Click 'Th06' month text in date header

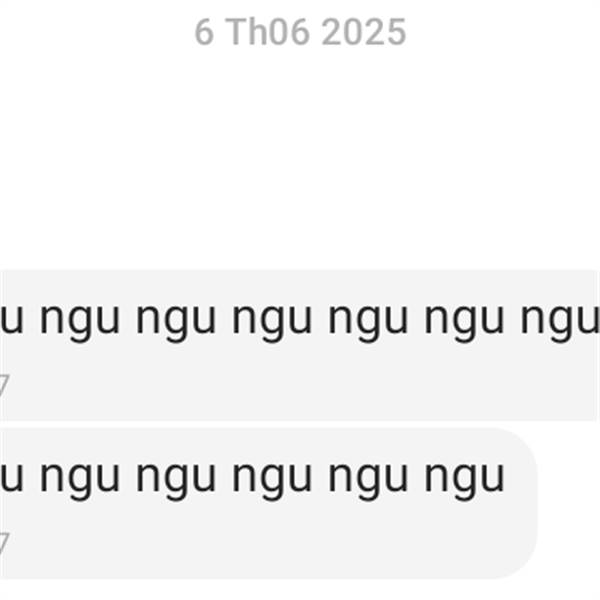[x=268, y=33]
